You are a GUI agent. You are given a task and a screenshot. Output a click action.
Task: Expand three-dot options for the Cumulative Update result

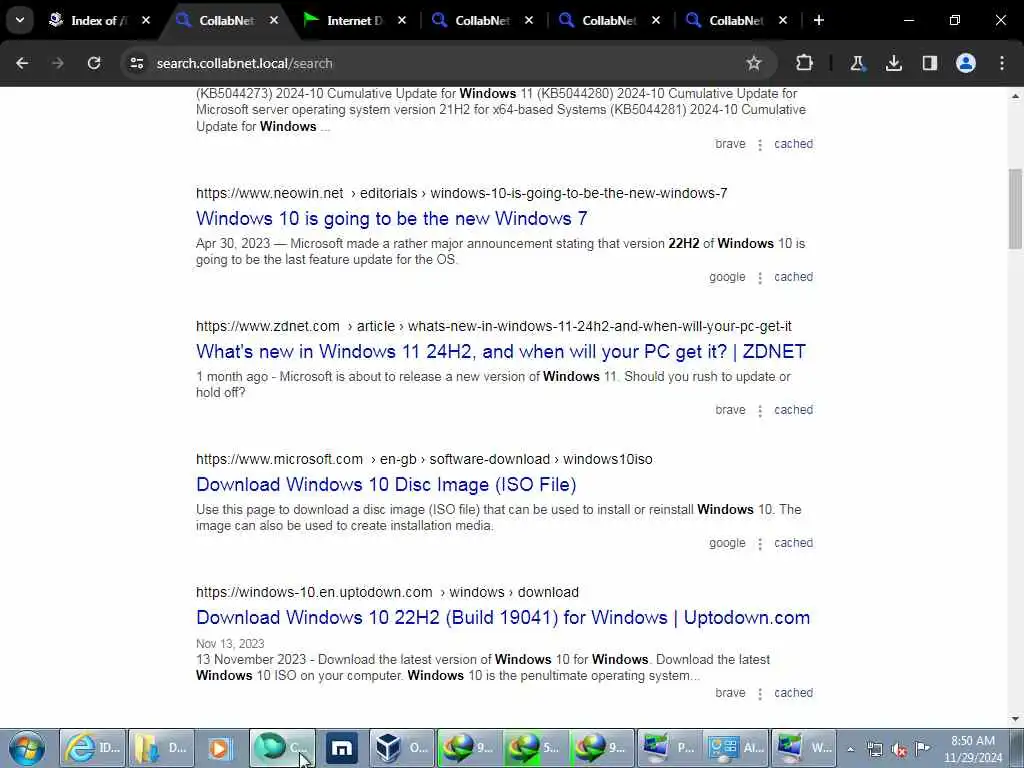[760, 145]
